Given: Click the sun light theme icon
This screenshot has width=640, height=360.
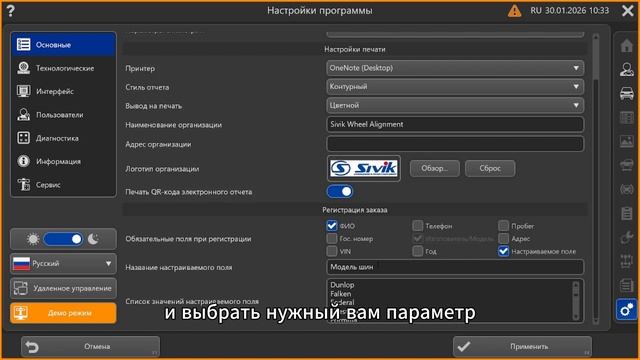Looking at the screenshot, I should tap(33, 239).
